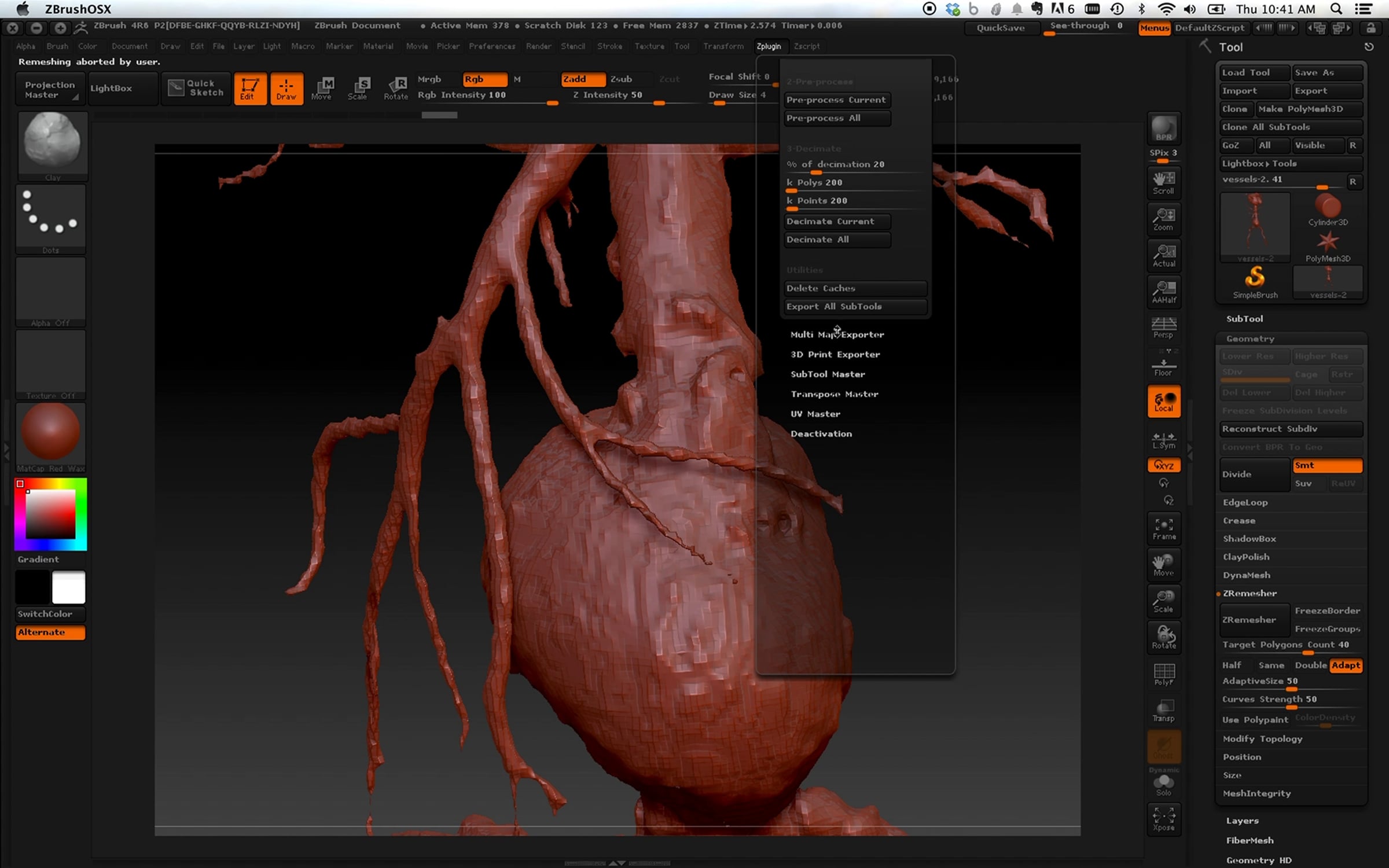The image size is (1389, 868).
Task: Open macOS Spotlight search icon
Action: tap(1336, 9)
